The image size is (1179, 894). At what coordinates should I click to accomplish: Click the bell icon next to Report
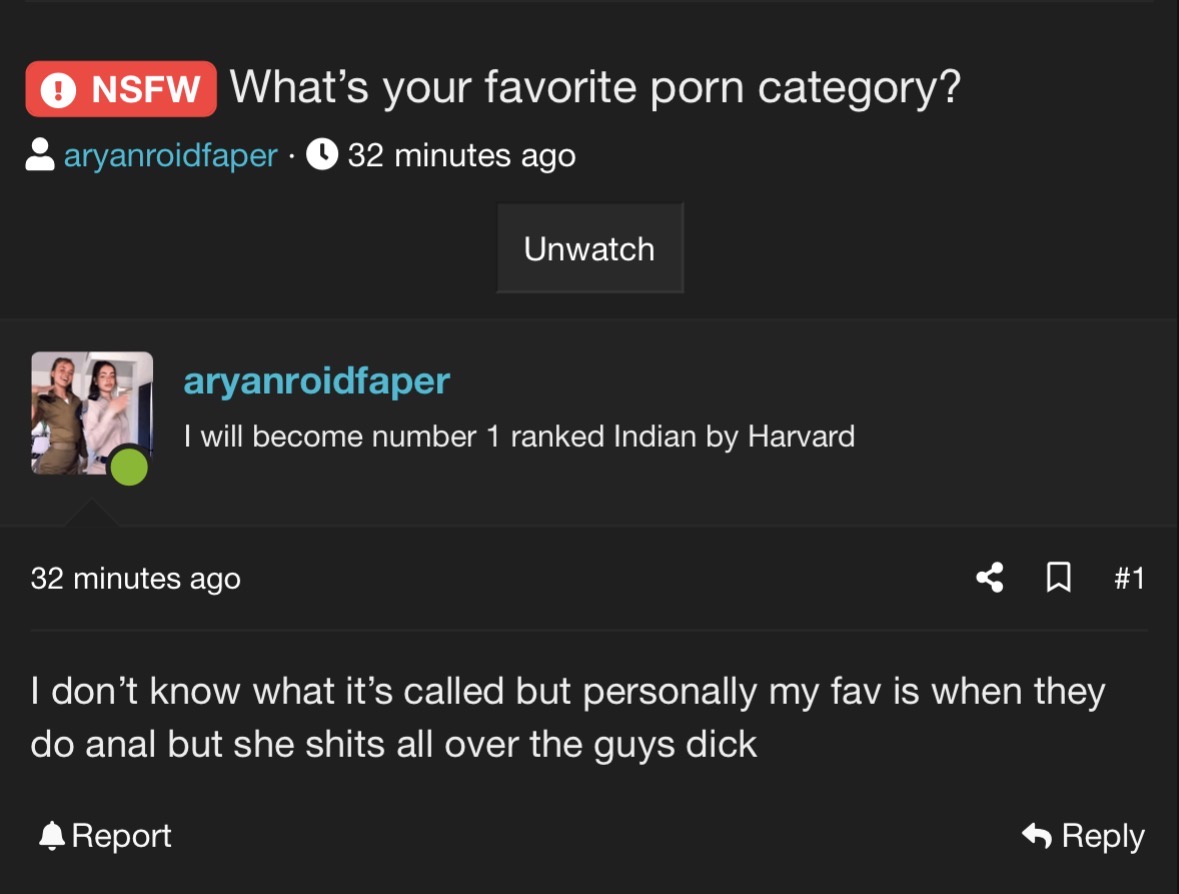click(50, 836)
